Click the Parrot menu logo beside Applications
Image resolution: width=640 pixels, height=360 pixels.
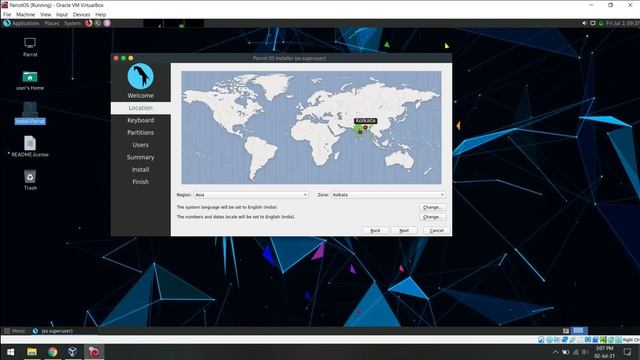point(7,23)
